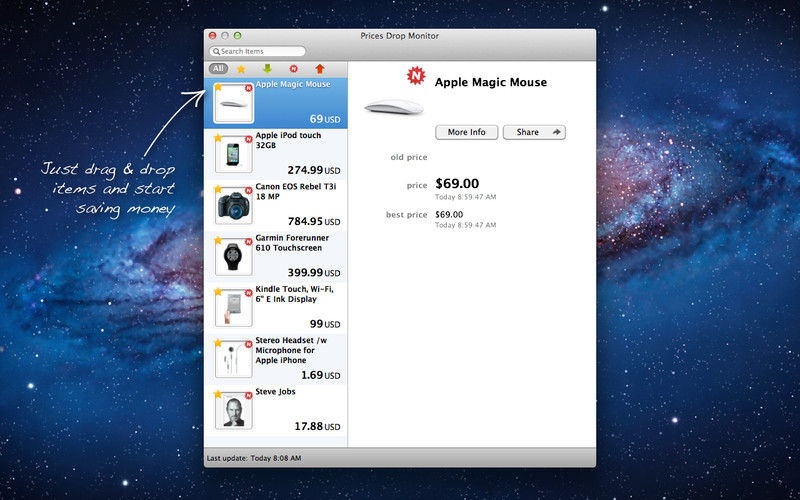Toggle star on Kindle Touch row
The image size is (800, 500).
[x=218, y=291]
